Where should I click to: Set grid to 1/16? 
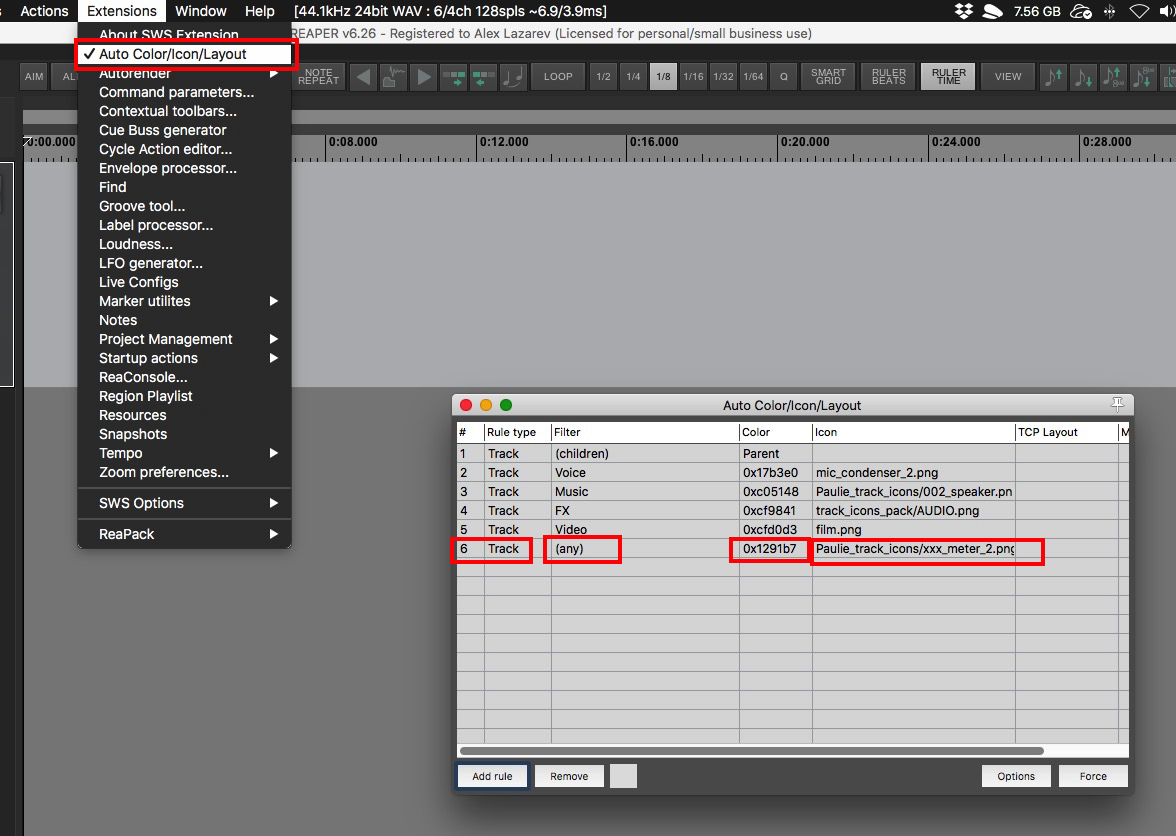click(693, 76)
